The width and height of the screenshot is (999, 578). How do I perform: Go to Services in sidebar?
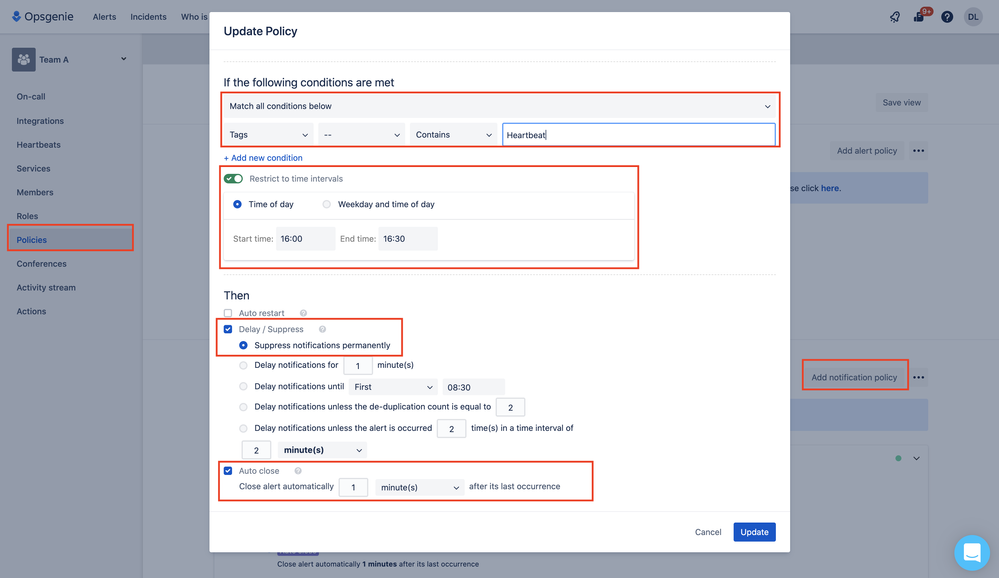click(33, 169)
